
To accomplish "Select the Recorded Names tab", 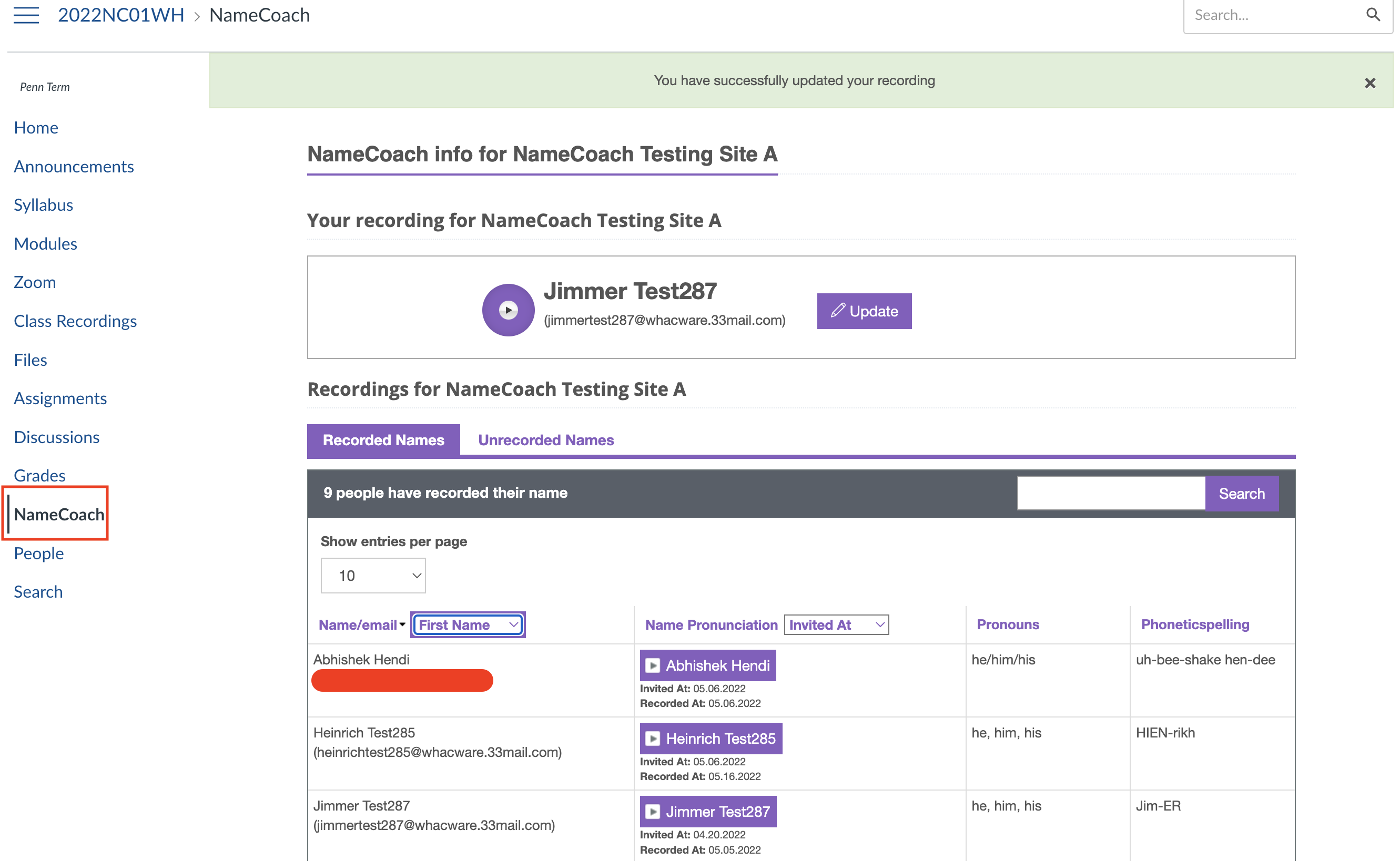I will [x=383, y=440].
